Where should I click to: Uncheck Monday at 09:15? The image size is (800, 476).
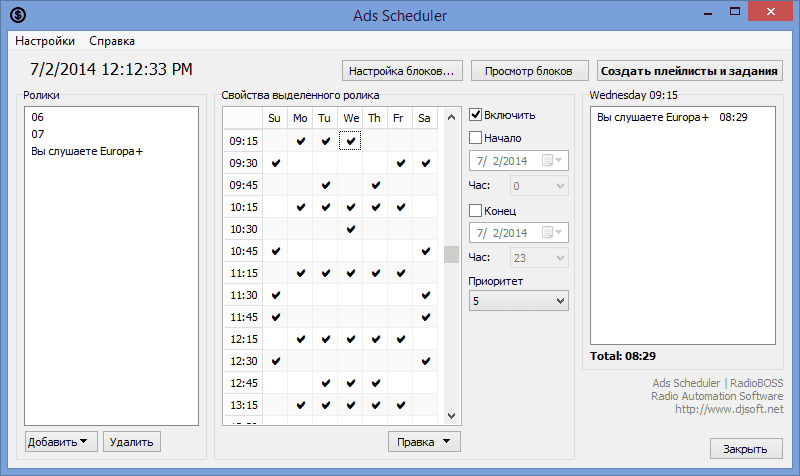[x=301, y=141]
